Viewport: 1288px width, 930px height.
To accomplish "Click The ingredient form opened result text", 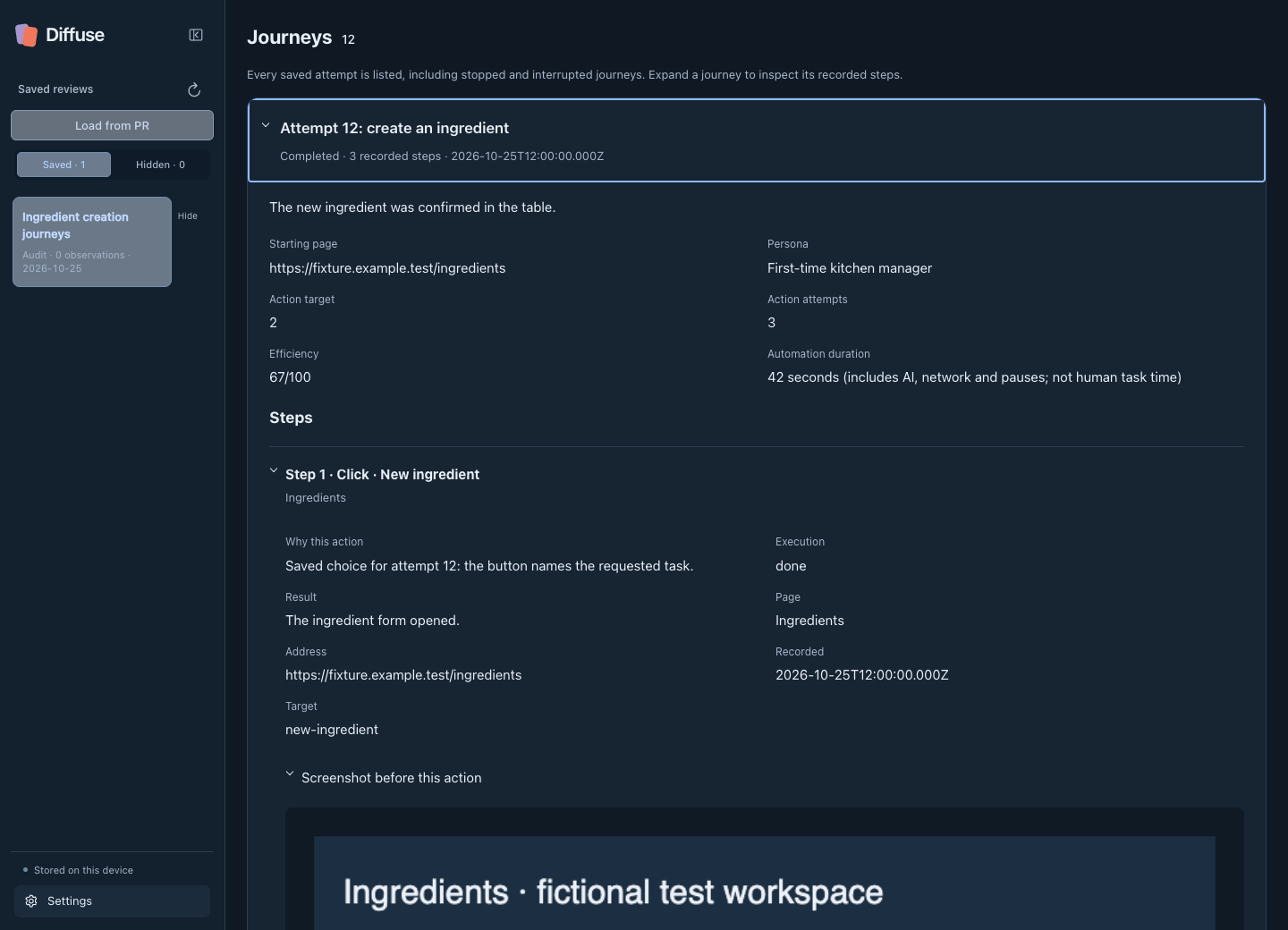I will (372, 621).
